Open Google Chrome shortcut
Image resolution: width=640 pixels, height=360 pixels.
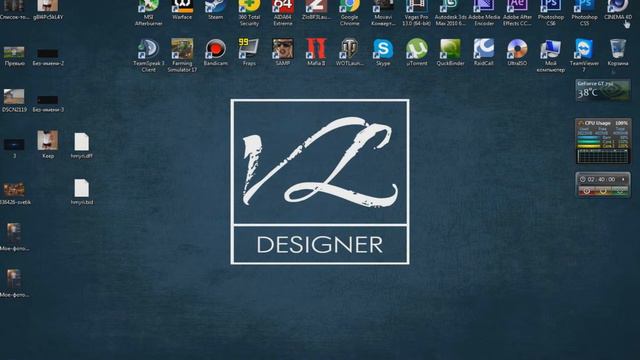(x=350, y=13)
